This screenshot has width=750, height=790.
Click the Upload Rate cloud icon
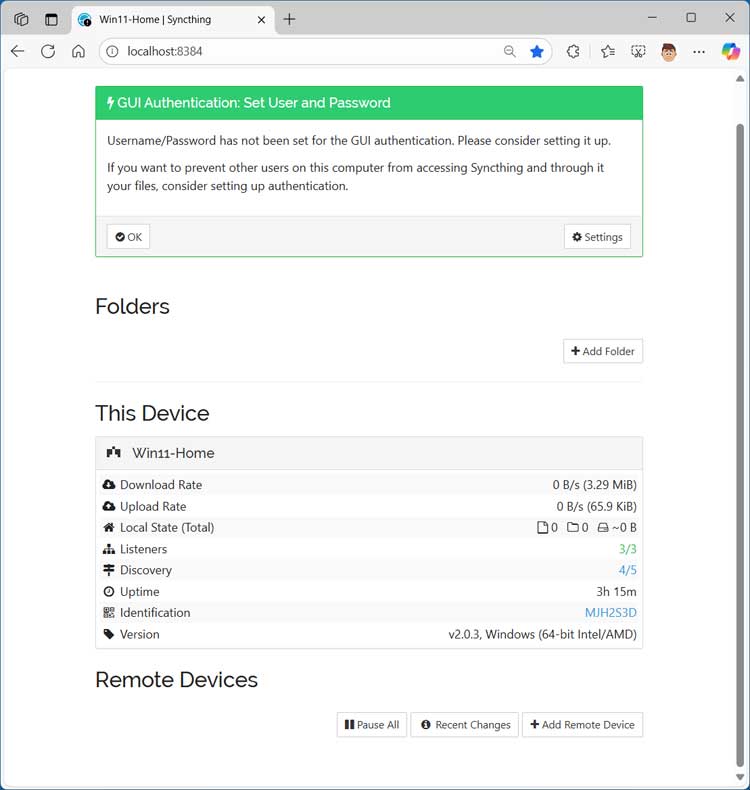109,506
